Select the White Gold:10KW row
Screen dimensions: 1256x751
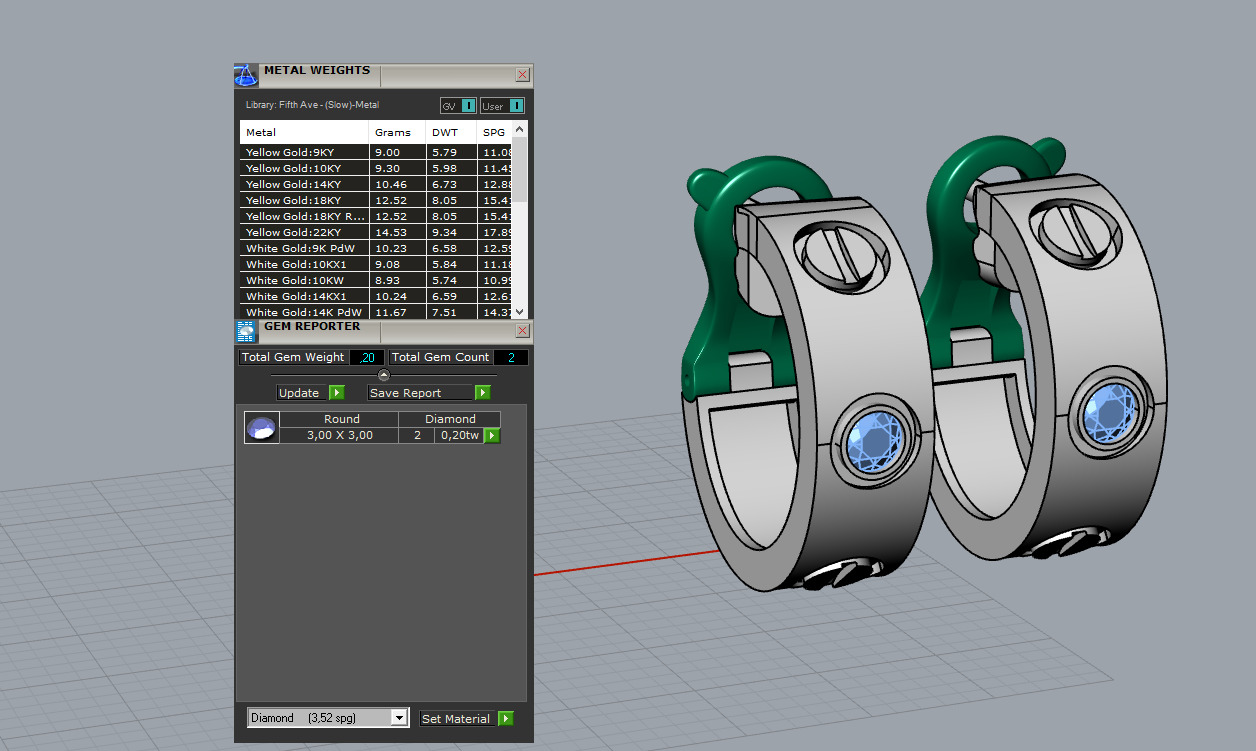coord(377,280)
